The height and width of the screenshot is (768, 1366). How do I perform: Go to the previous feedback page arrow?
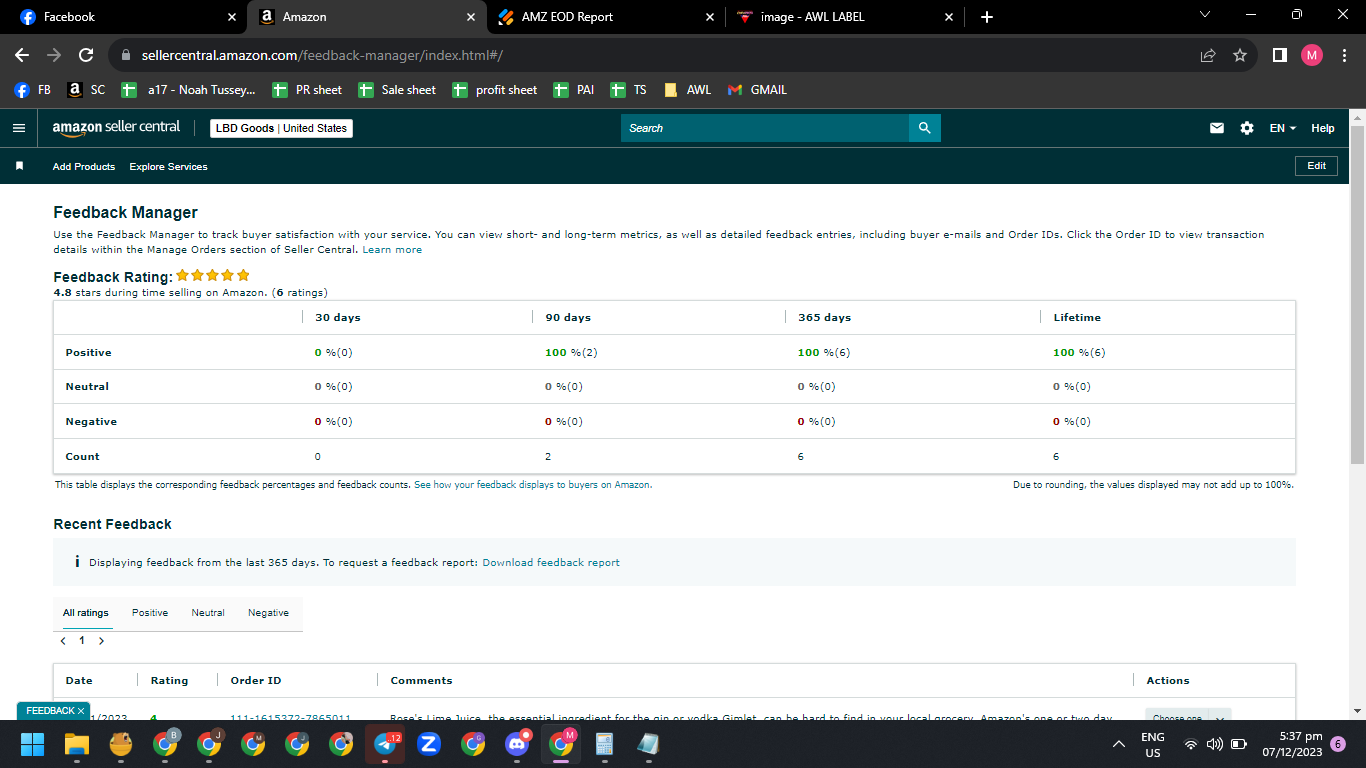tap(63, 640)
